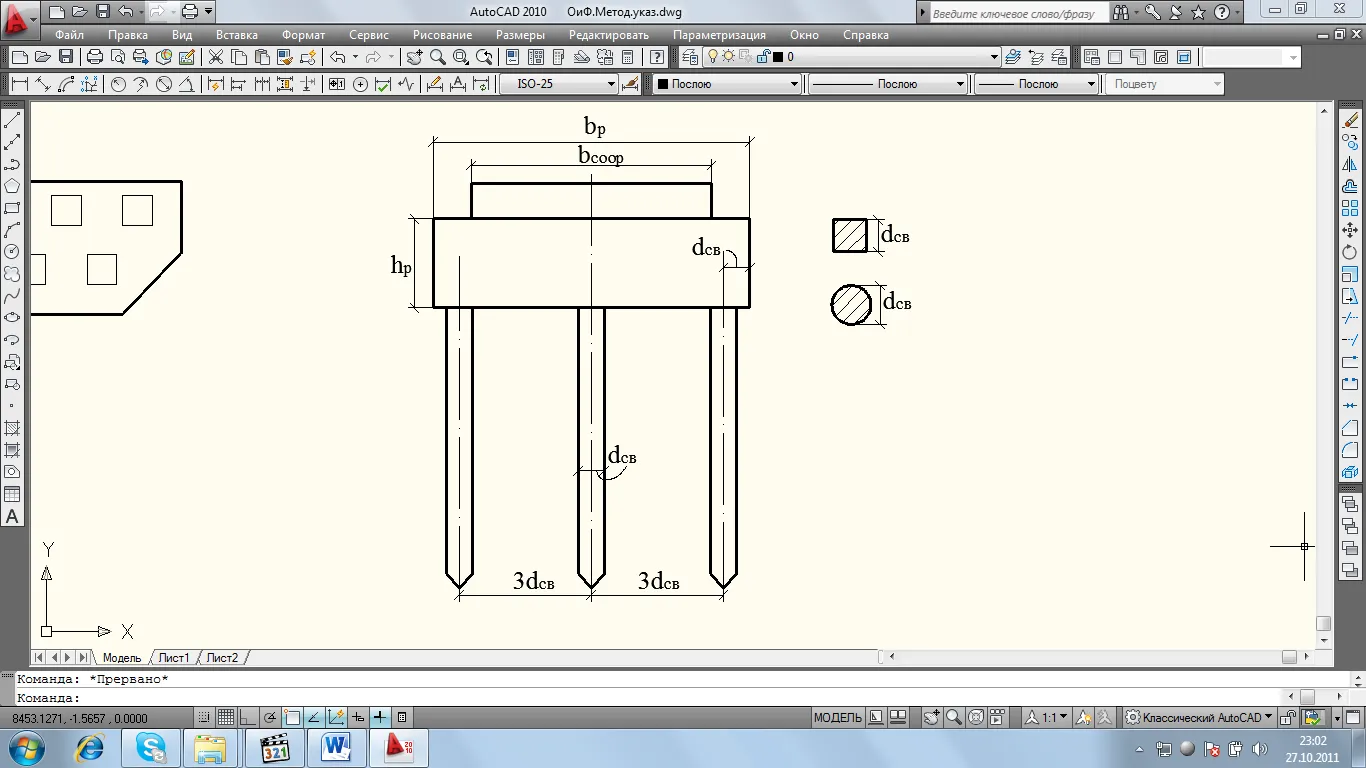Screen dimensions: 1366x768
Task: Open the lineweight Послою dropdown
Action: pos(1036,84)
